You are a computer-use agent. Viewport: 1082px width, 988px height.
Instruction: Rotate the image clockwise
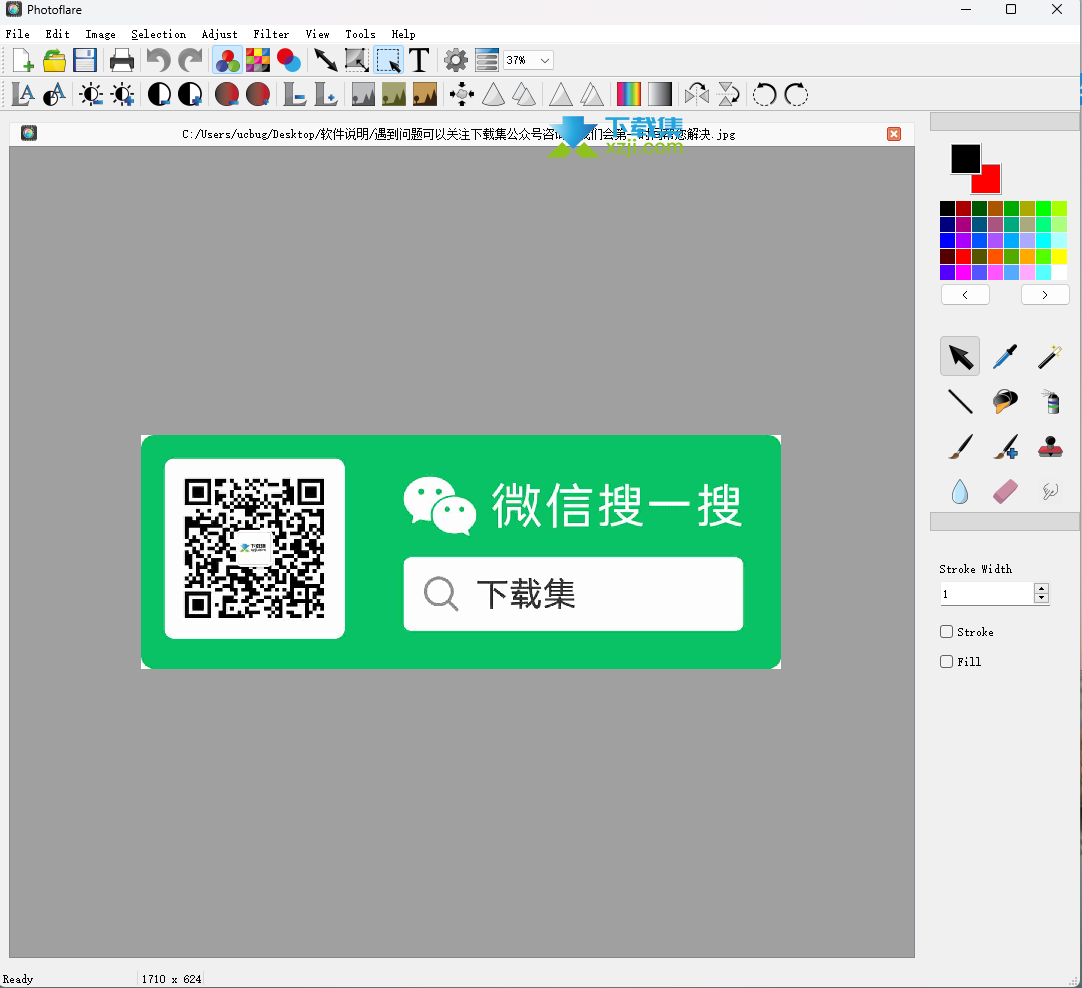(796, 95)
